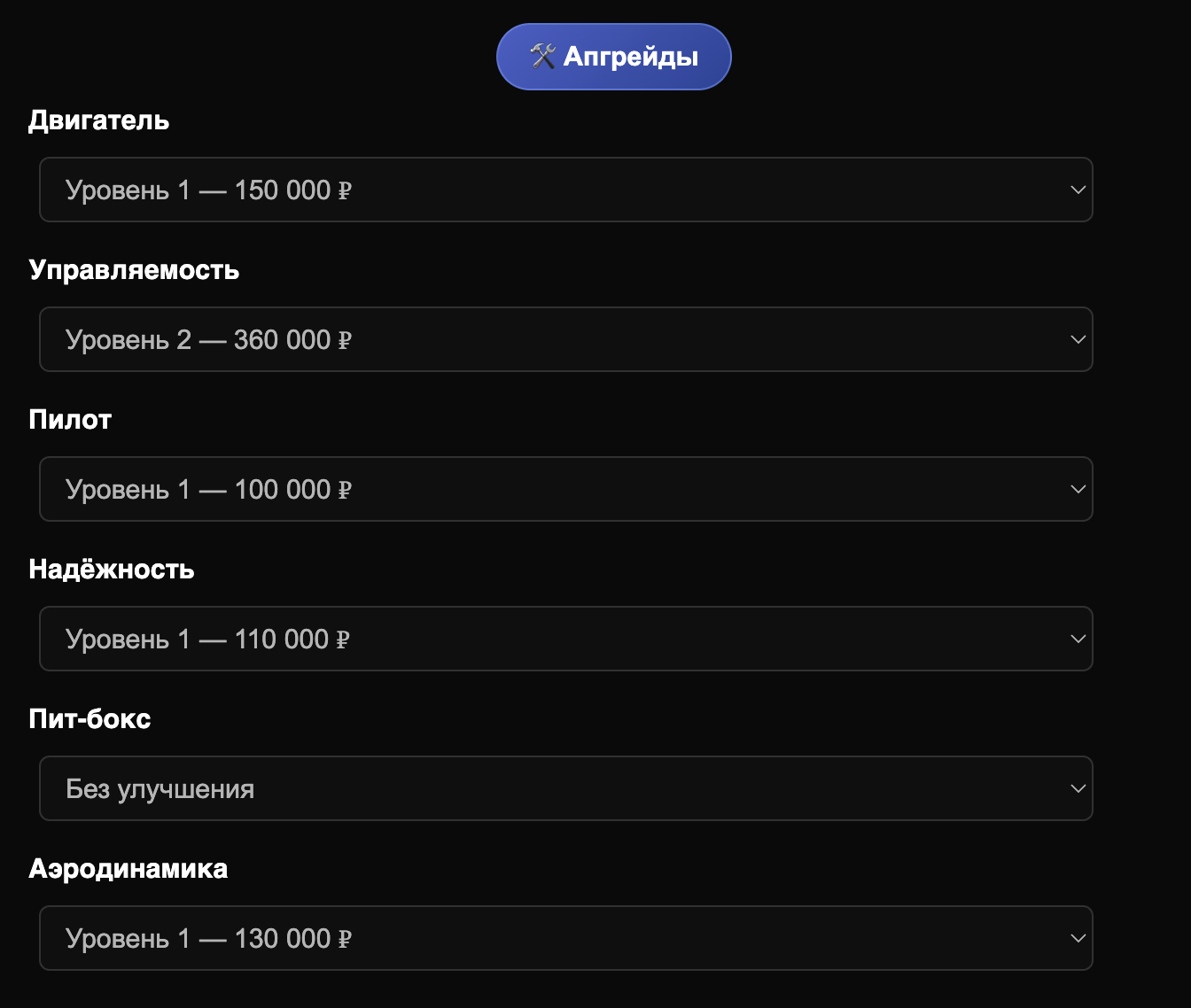Open the Аэродинамика level dropdown
Viewport: 1191px width, 1008px height.
[566, 938]
